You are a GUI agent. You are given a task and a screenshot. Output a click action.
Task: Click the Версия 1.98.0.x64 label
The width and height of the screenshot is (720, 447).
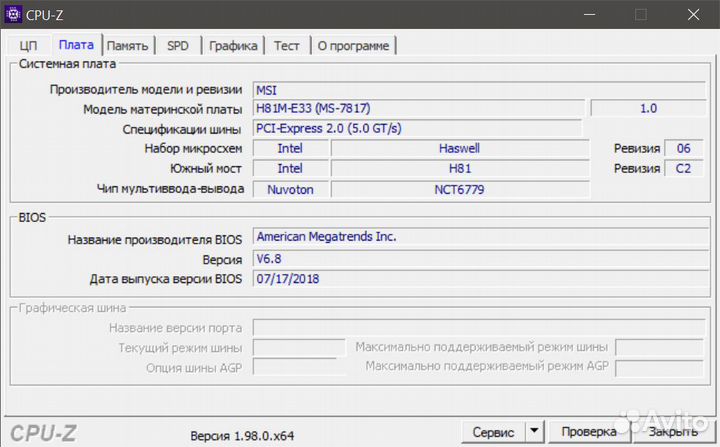(x=242, y=436)
